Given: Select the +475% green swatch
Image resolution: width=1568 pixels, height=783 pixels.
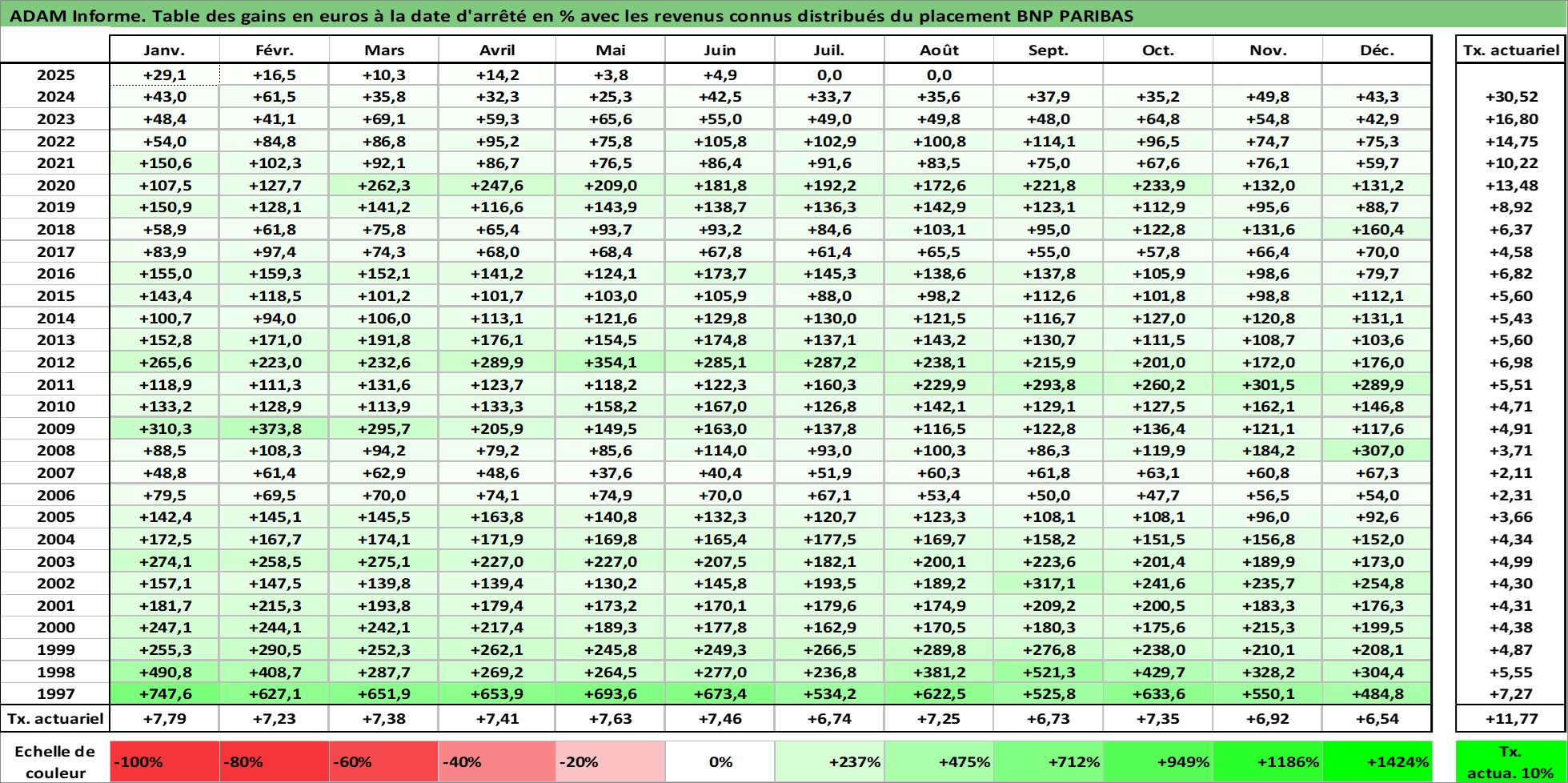Looking at the screenshot, I should click(940, 761).
